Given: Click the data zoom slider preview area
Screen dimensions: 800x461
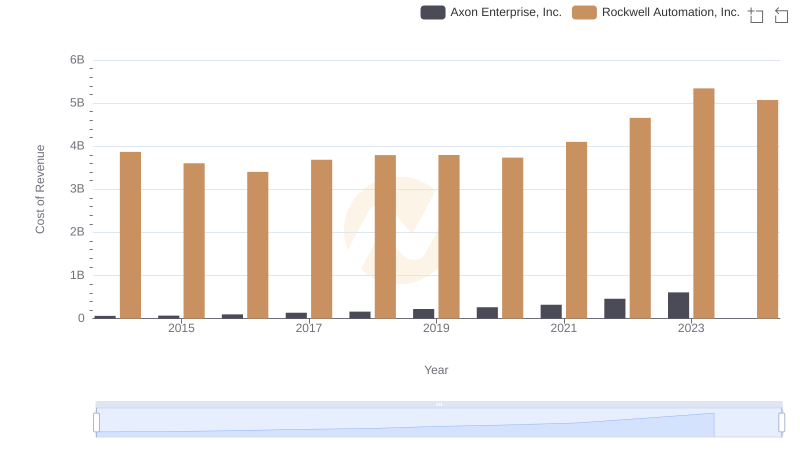Looking at the screenshot, I should click(439, 423).
